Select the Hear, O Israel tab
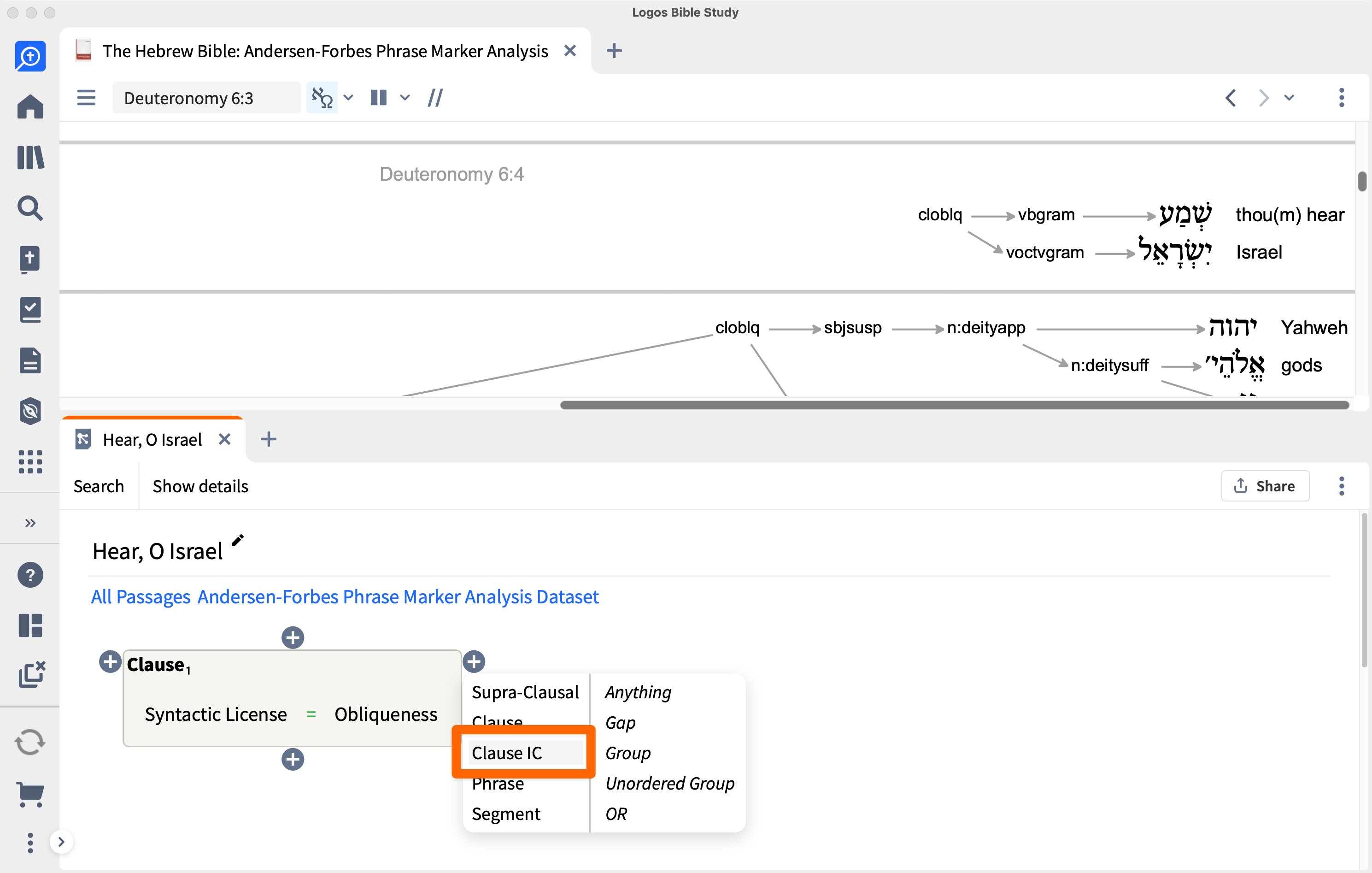 tap(152, 440)
